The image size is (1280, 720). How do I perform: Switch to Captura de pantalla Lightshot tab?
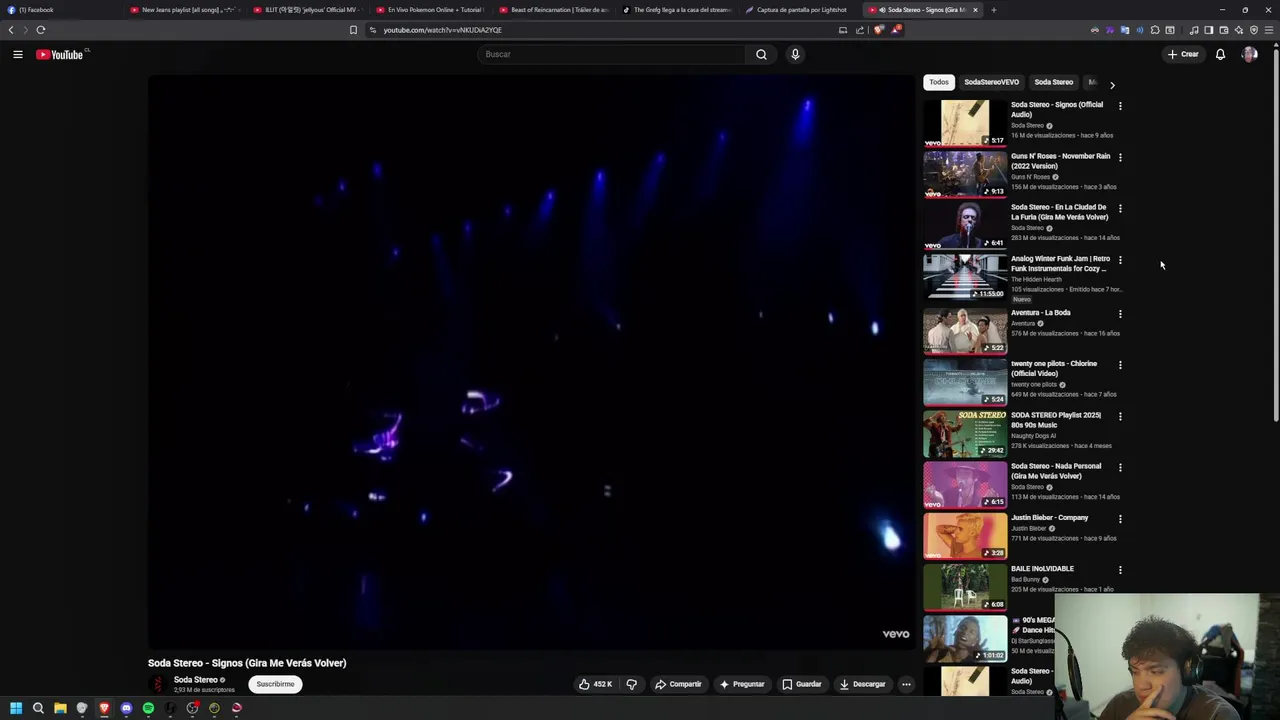click(800, 10)
